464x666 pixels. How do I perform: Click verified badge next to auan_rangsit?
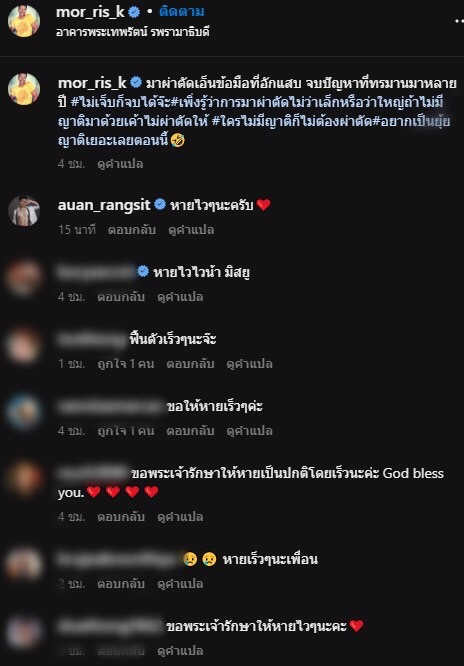click(160, 205)
